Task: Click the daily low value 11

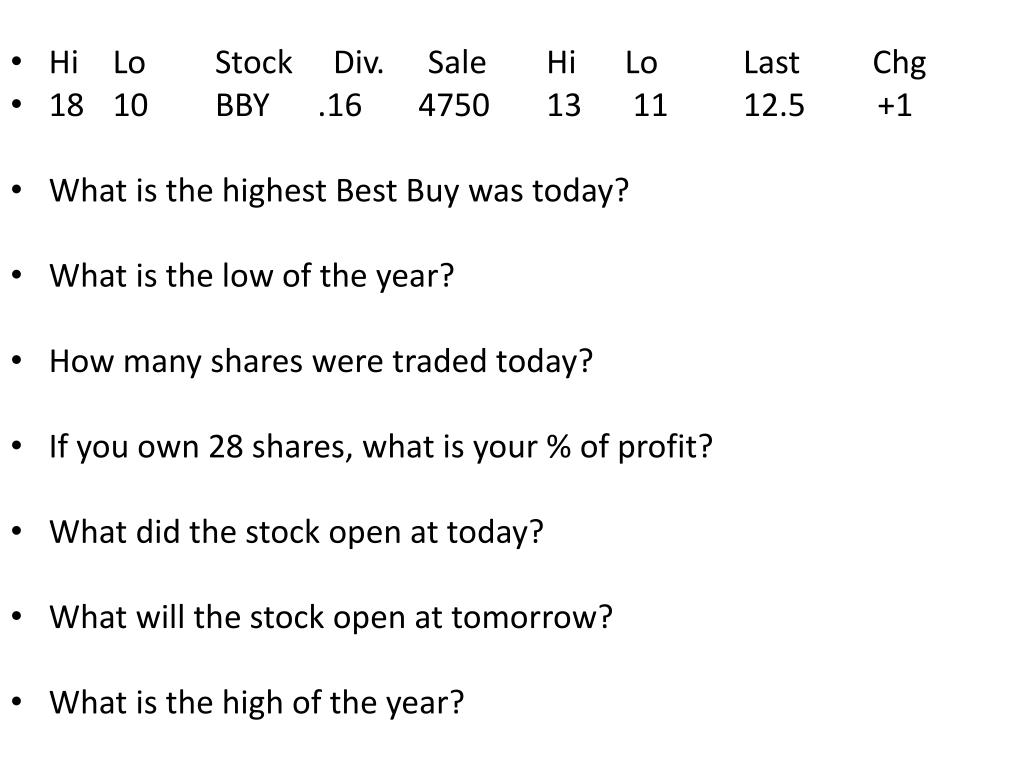Action: click(x=650, y=105)
